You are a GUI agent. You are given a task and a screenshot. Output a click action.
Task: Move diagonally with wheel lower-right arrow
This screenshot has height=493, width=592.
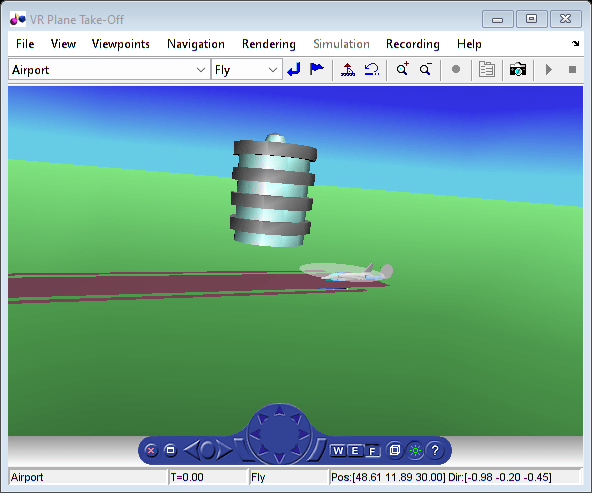tap(296, 450)
